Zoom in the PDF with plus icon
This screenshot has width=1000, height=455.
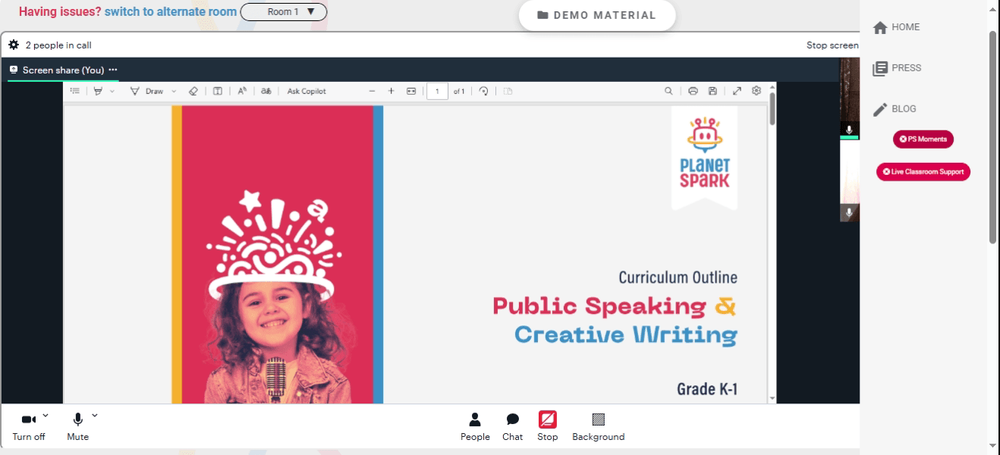click(392, 91)
